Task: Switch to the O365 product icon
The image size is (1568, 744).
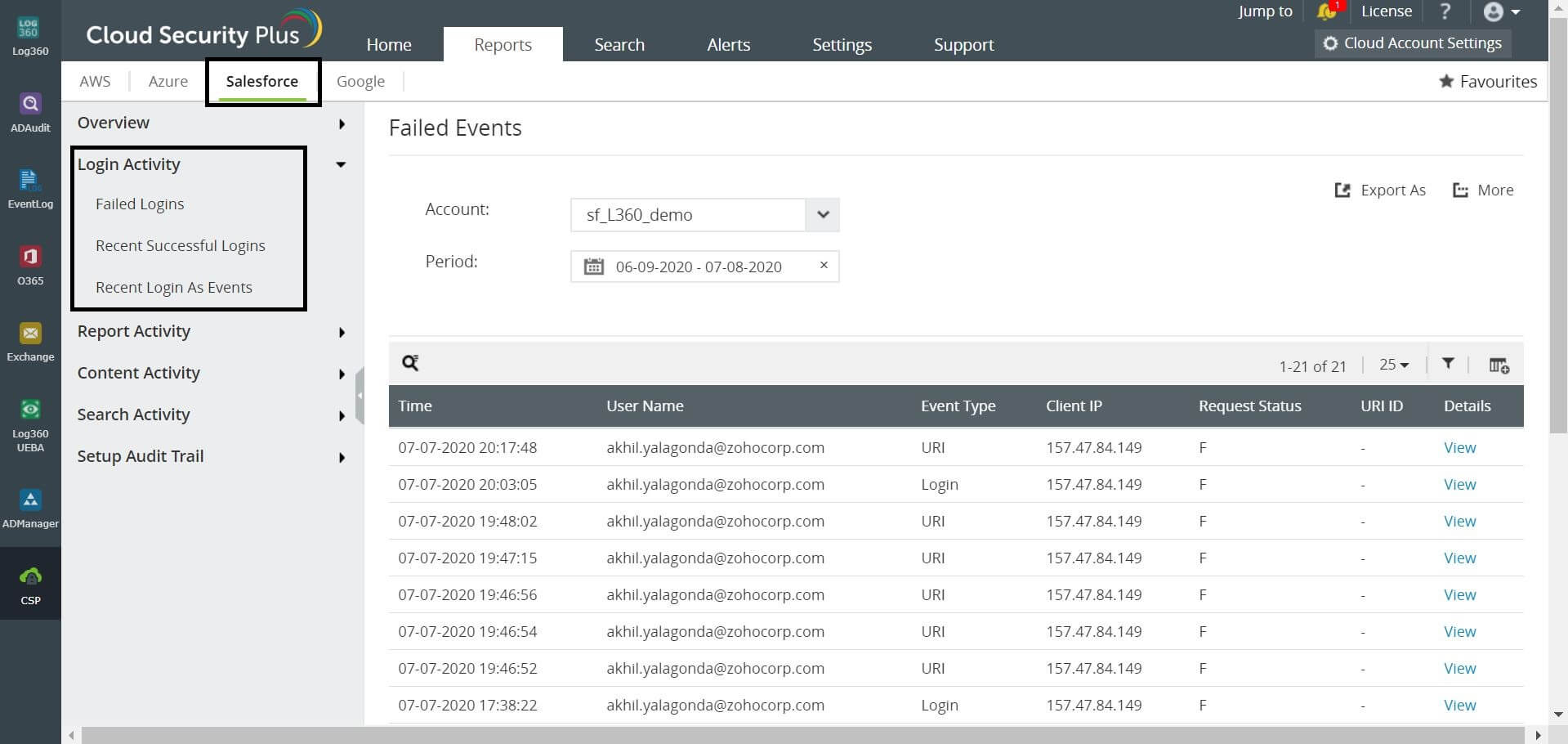Action: (x=30, y=266)
